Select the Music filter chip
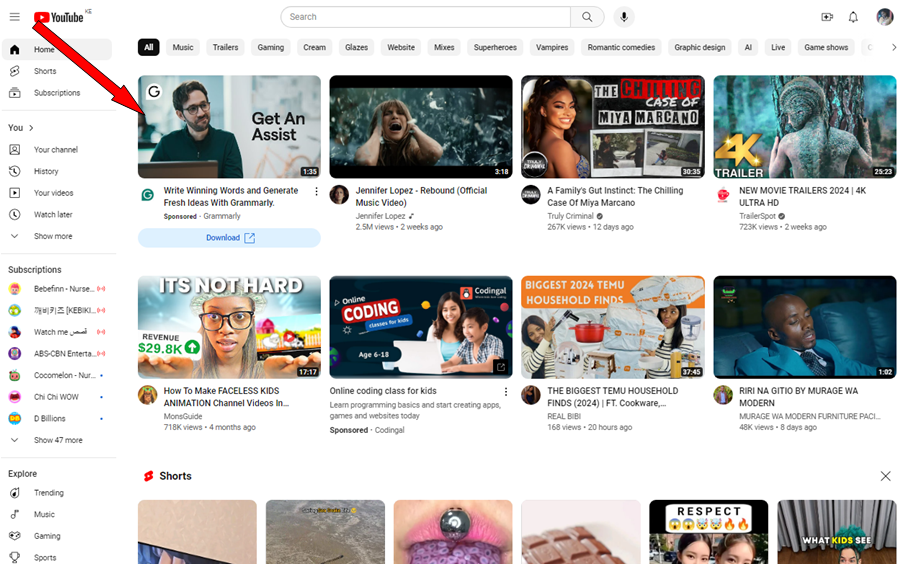 coord(183,48)
